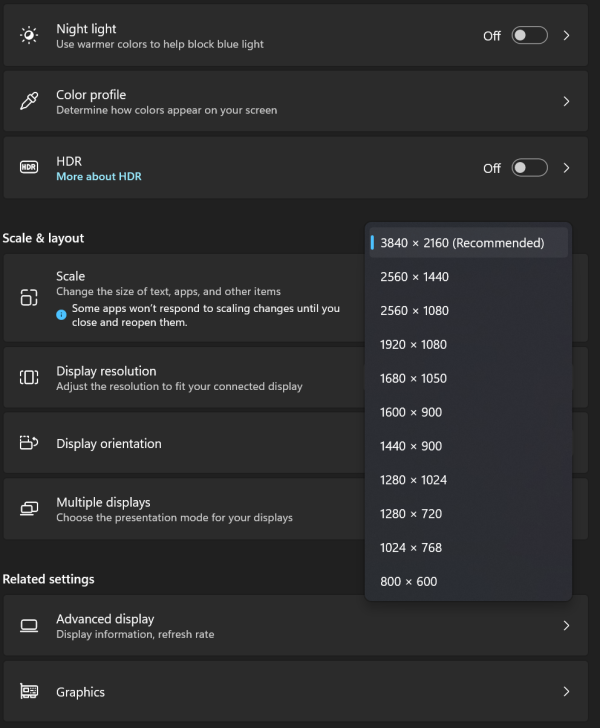Click 'Choose the presentation mode' description

pos(174,517)
